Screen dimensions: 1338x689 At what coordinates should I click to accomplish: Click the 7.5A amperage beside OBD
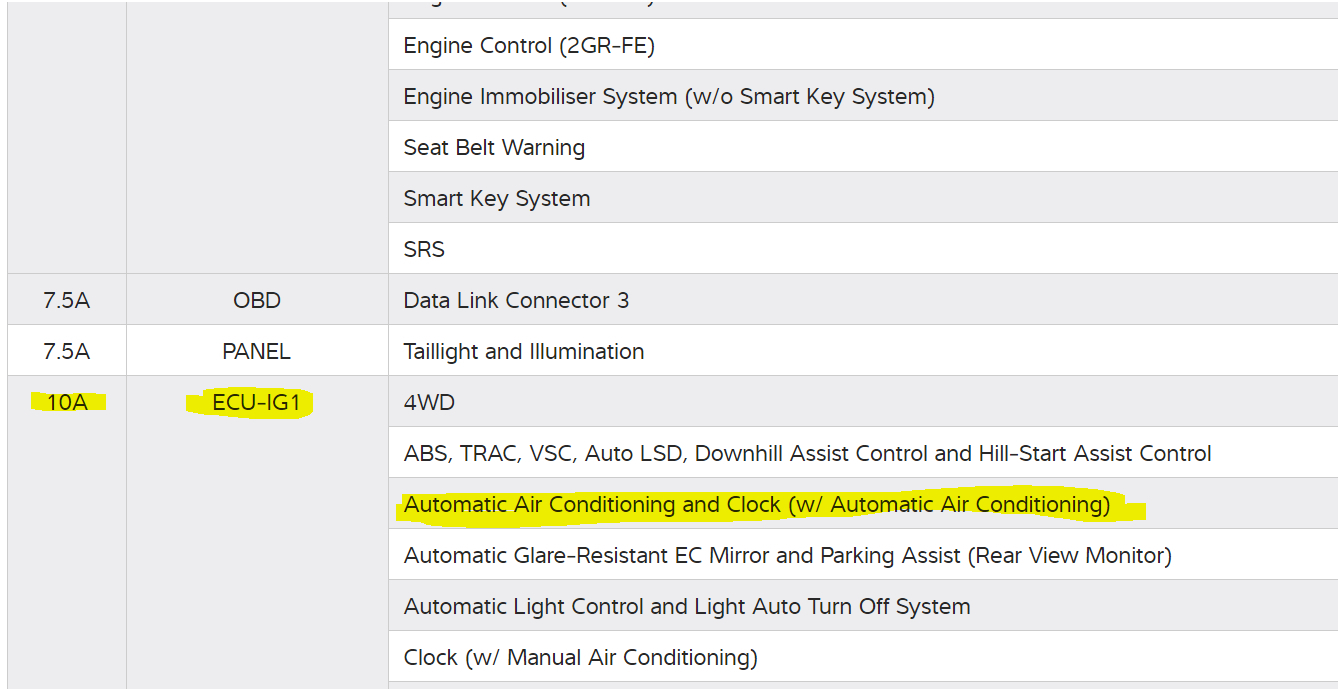tap(66, 300)
